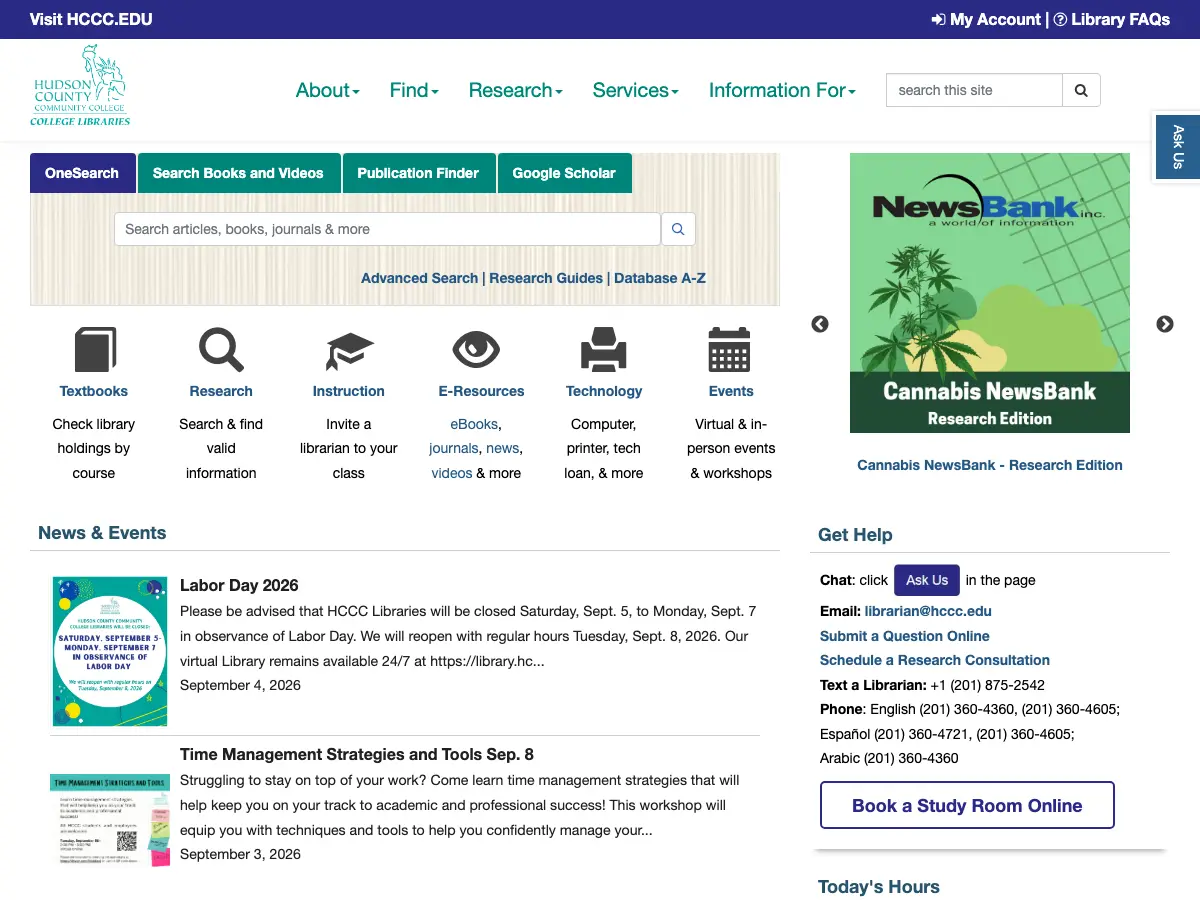The image size is (1200, 900).
Task: Focus the articles, books, journals search box
Action: [x=388, y=229]
